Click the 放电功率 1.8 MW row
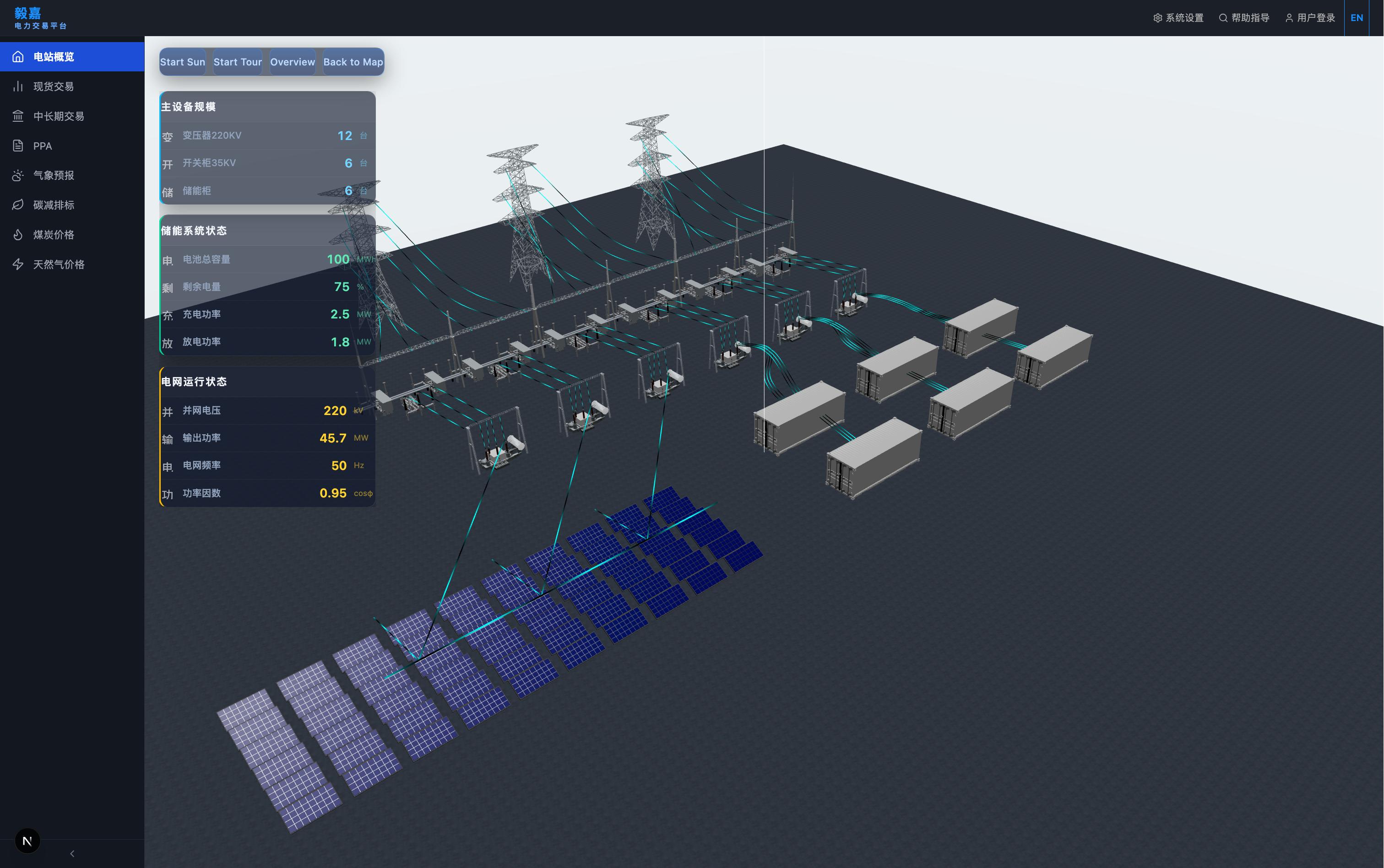Screen dimensions: 1384x868 coord(268,342)
